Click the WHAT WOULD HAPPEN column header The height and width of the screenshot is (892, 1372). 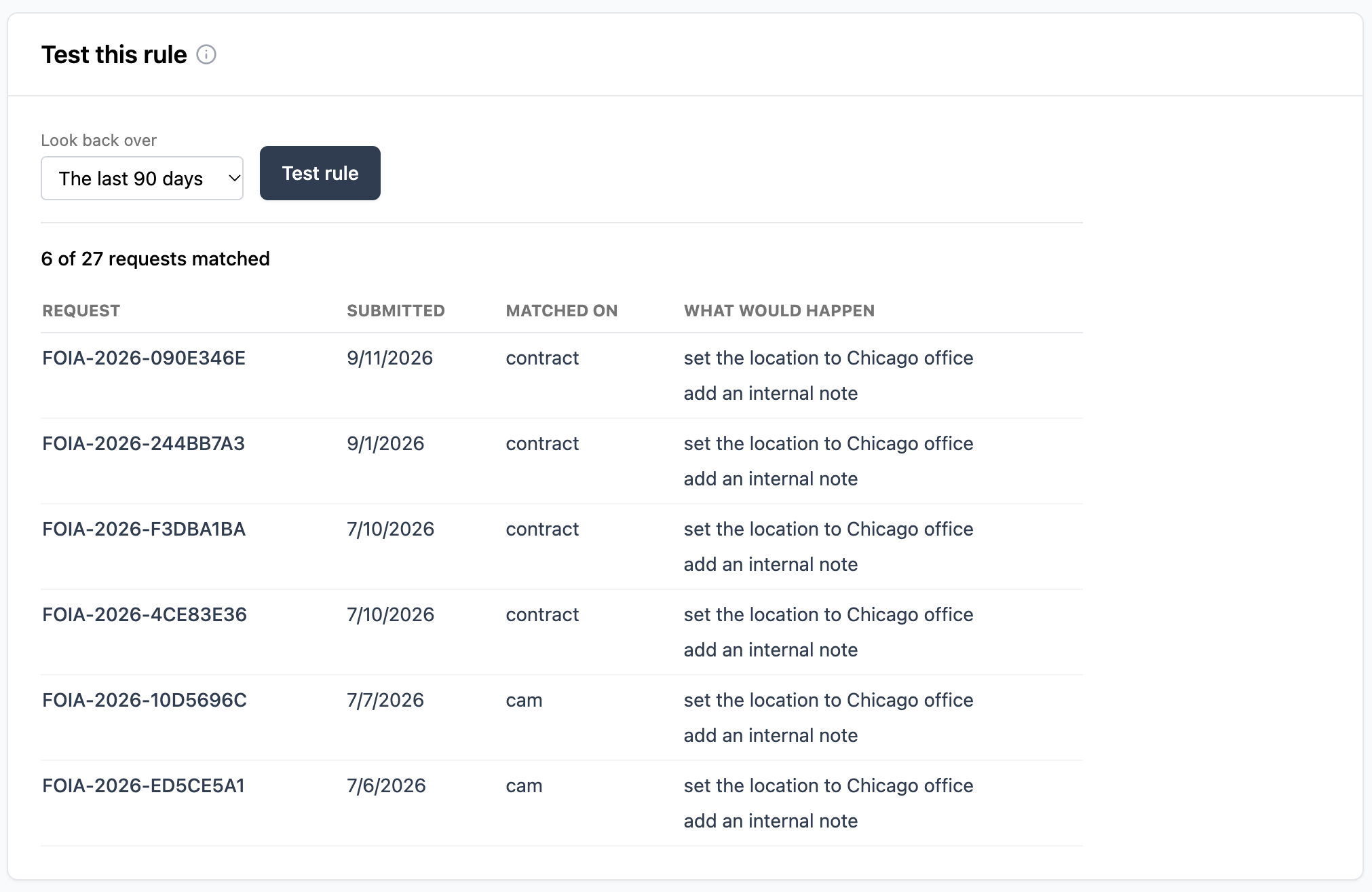point(779,311)
